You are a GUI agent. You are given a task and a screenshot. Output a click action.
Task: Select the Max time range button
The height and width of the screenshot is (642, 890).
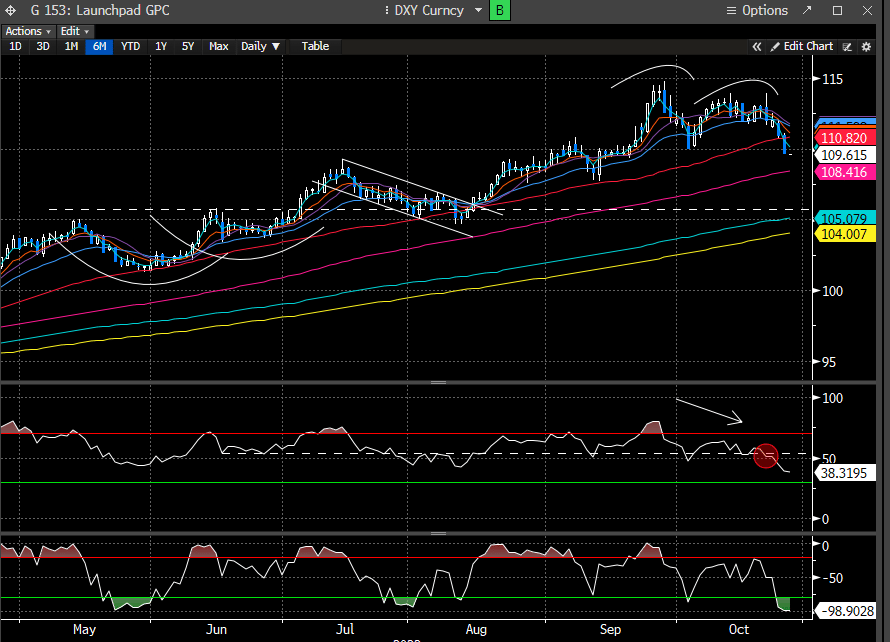(218, 46)
